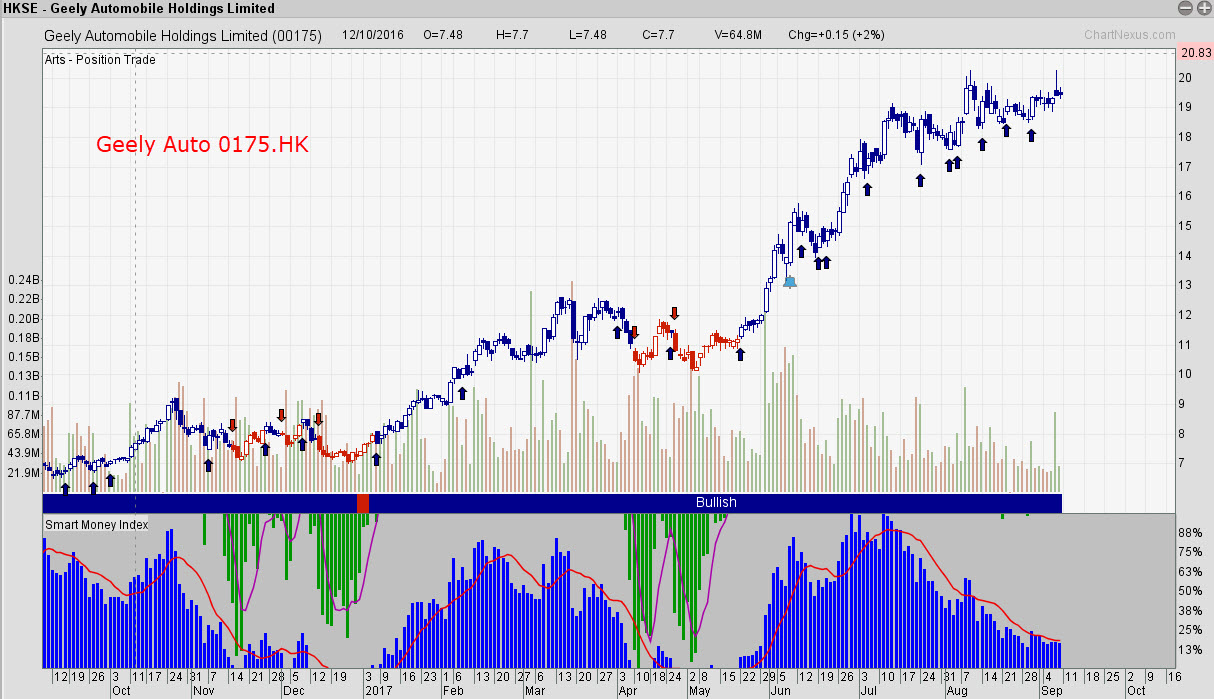Click the 0.24B volume axis label
The height and width of the screenshot is (699, 1214).
click(x=23, y=280)
